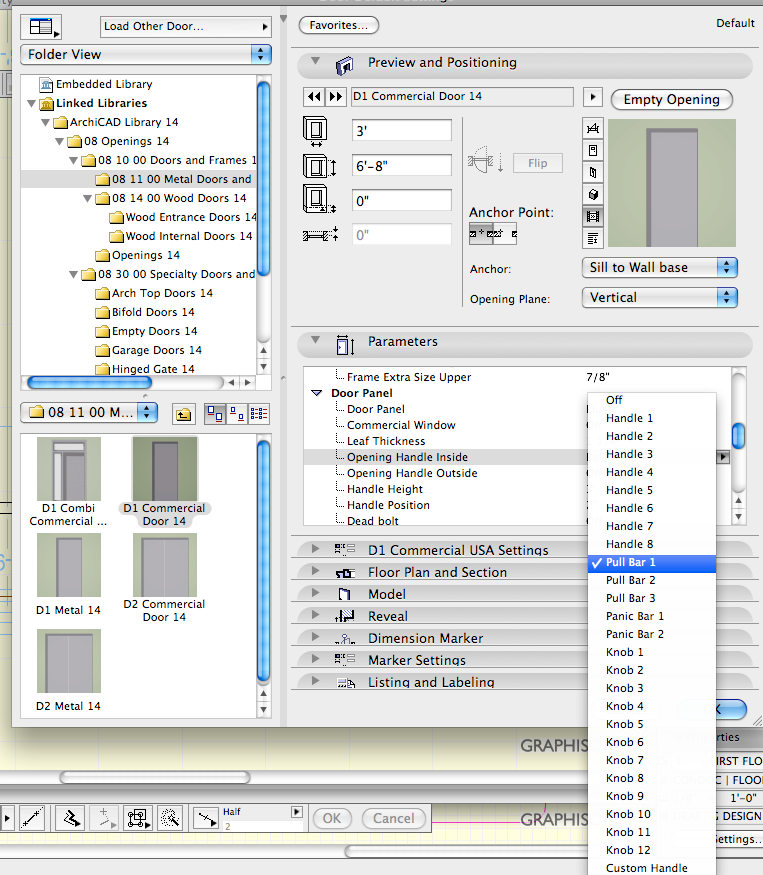
Task: Go to next door with double-right arrow
Action: pyautogui.click(x=335, y=97)
